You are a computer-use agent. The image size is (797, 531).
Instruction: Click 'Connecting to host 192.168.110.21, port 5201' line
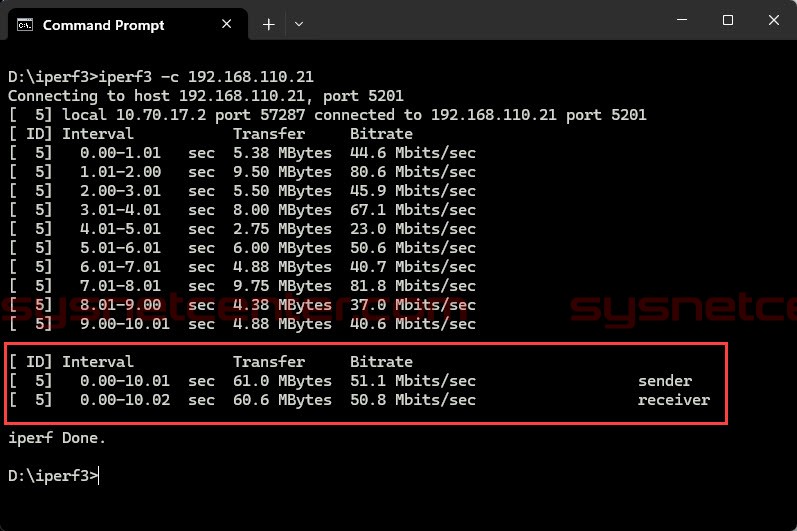(206, 96)
